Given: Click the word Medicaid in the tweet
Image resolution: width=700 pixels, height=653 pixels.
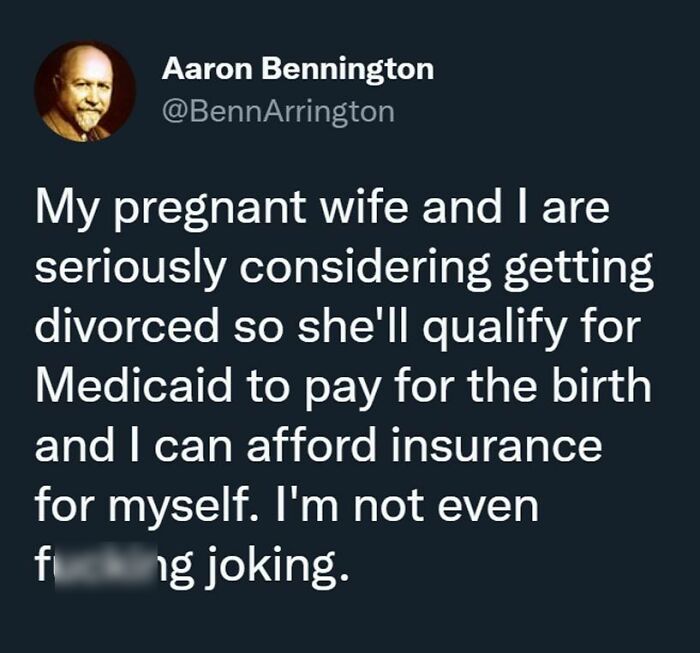Looking at the screenshot, I should pos(134,385).
